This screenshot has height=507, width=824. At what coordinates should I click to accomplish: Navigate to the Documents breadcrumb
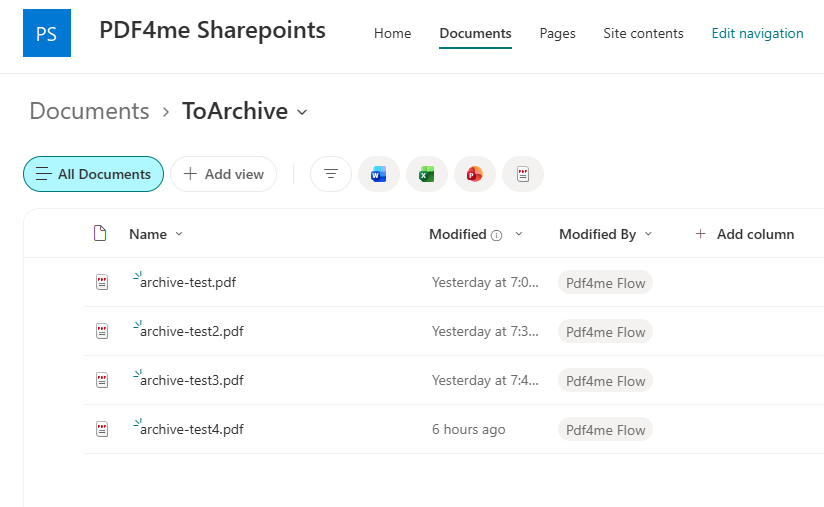click(x=89, y=111)
